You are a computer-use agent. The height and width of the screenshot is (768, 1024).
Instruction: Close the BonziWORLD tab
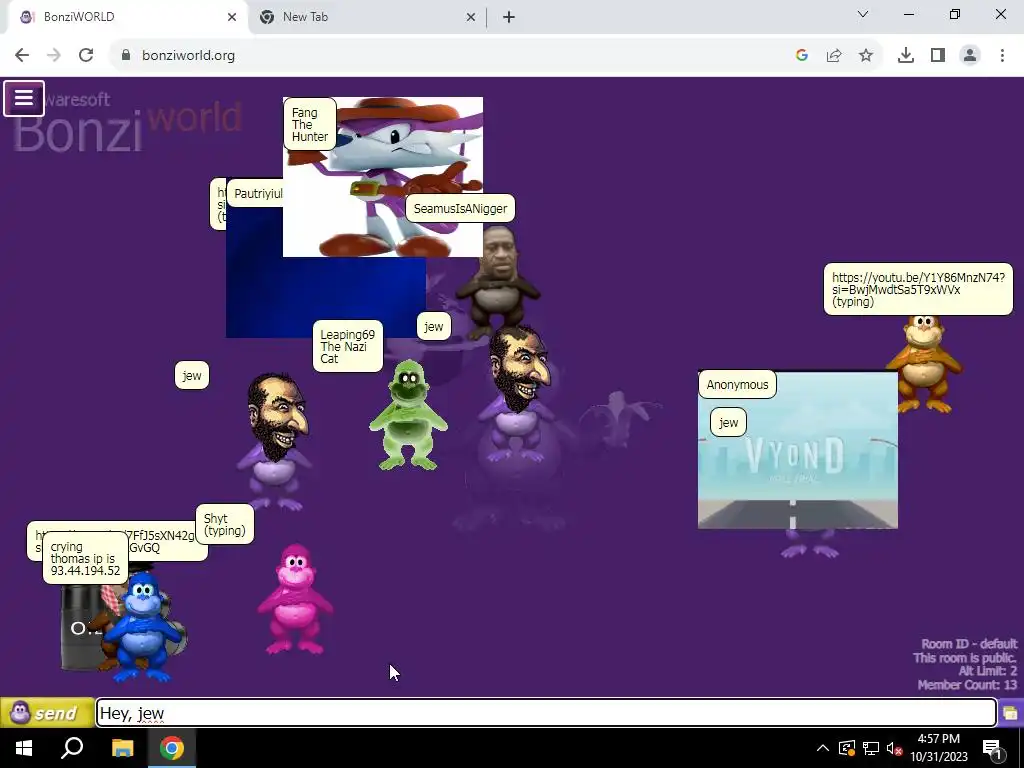232,17
